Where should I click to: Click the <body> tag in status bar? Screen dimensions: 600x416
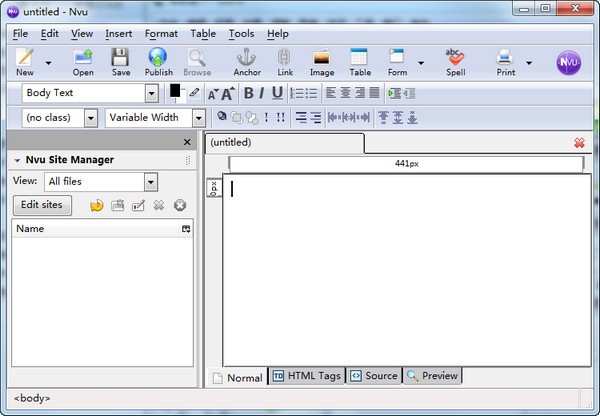coord(32,398)
